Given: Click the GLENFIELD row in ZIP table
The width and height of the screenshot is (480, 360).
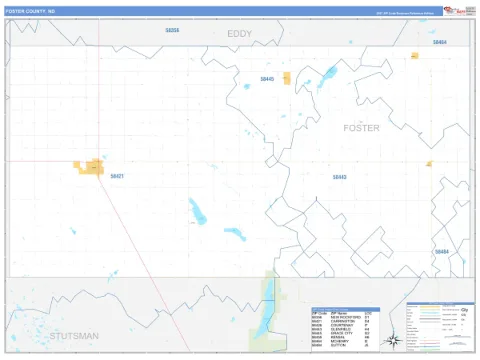Looking at the screenshot, I should coord(341,329).
